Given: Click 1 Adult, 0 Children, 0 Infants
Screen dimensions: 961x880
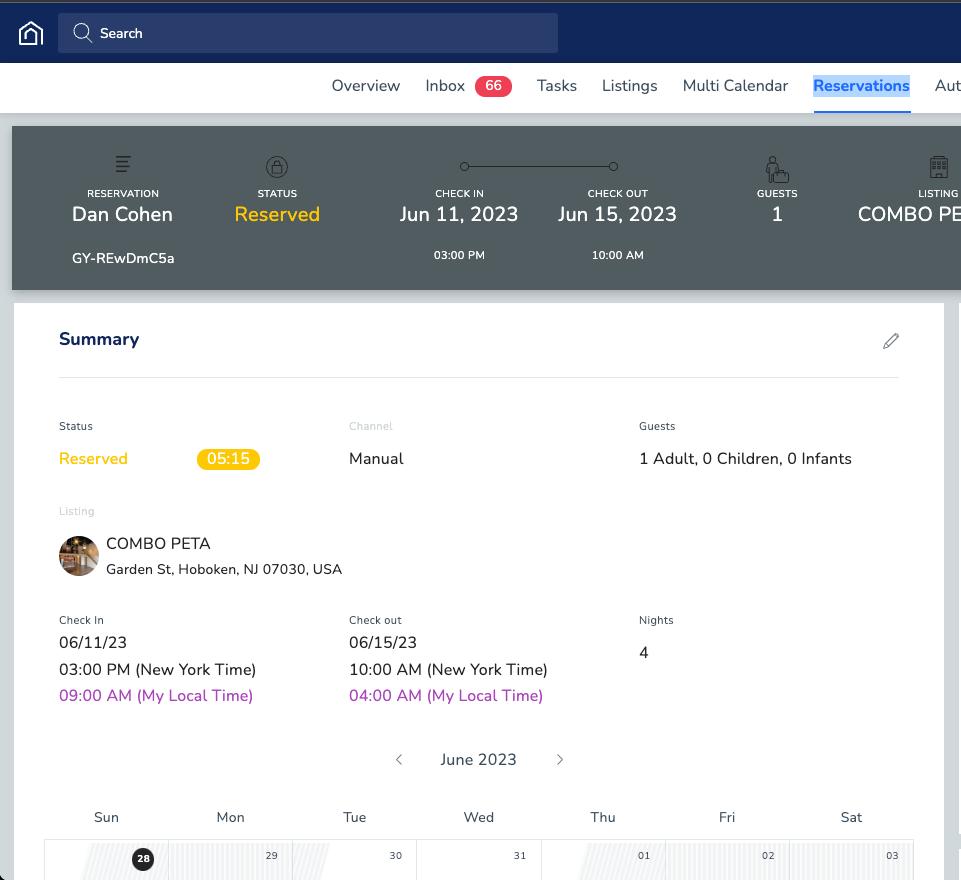Looking at the screenshot, I should coord(745,459).
